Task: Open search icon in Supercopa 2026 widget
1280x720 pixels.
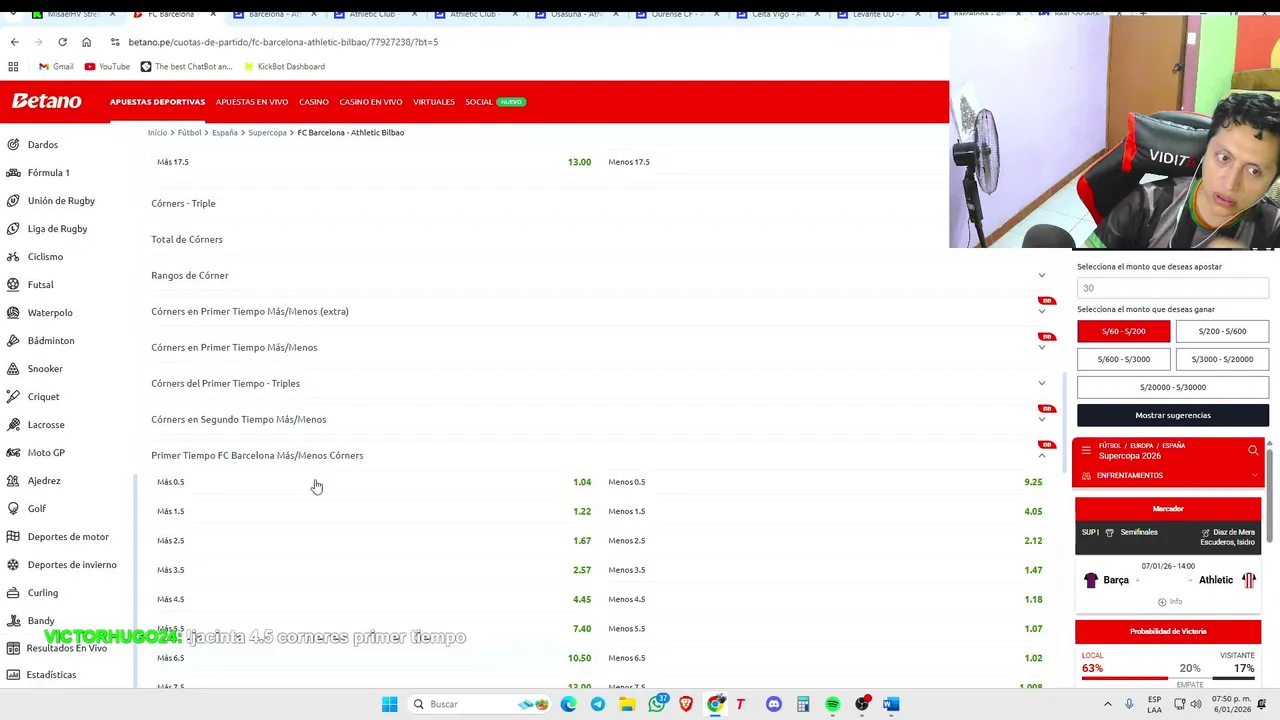Action: click(1253, 450)
